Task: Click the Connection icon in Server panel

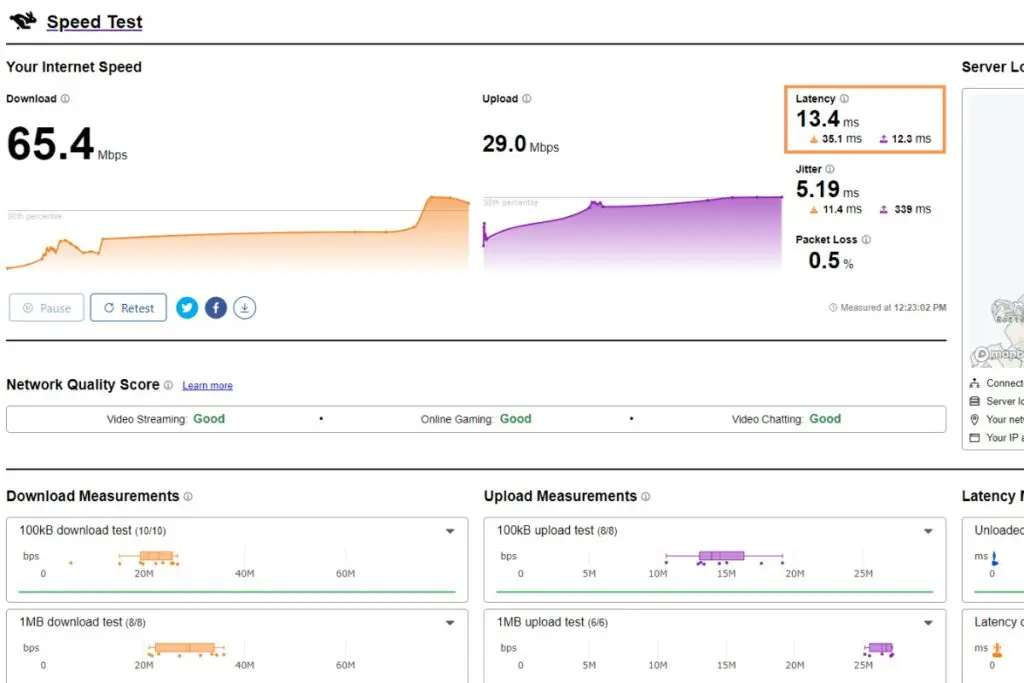Action: [976, 382]
